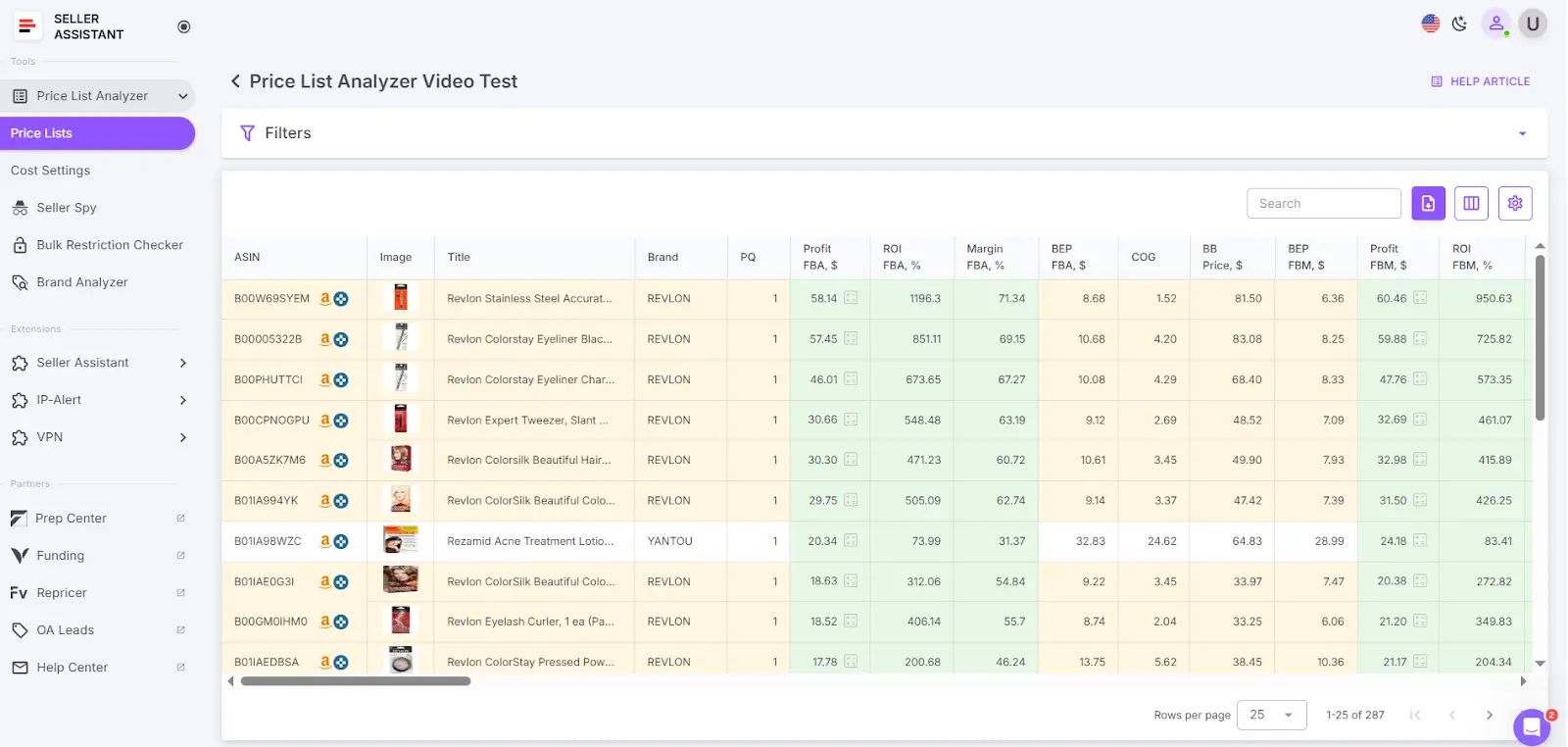Screen dimensions: 1568x747
Task: Sort by the ASIN column header
Action: (247, 257)
